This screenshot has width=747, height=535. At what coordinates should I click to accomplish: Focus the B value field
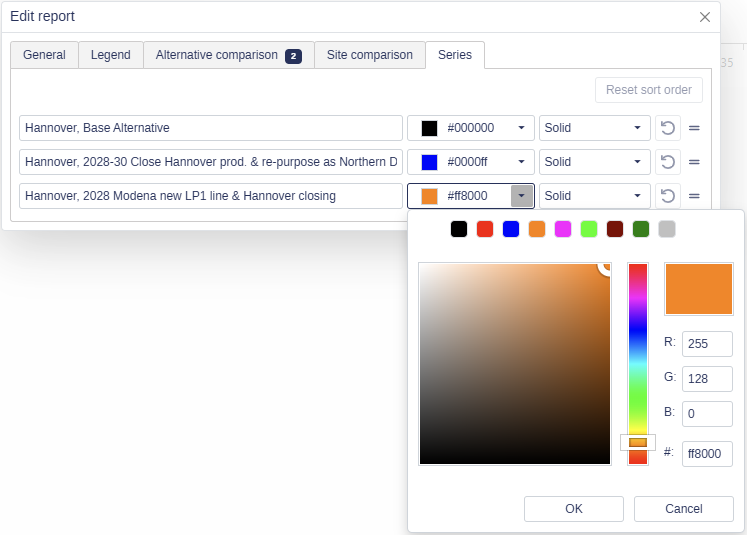click(707, 414)
